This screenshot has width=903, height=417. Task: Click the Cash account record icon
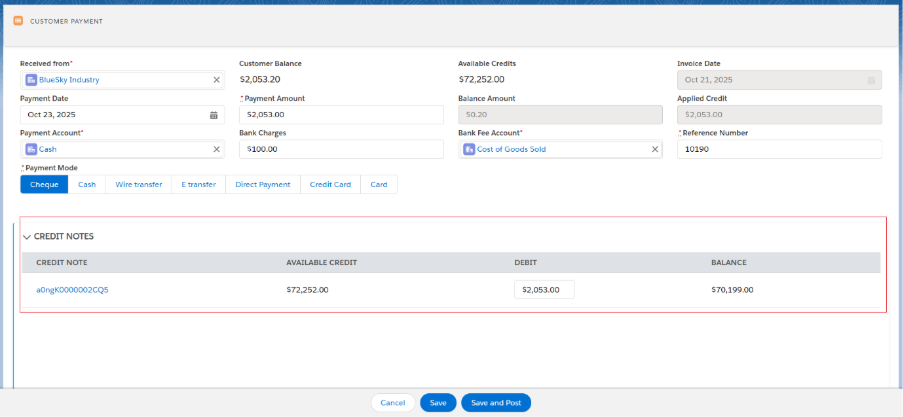[32, 149]
